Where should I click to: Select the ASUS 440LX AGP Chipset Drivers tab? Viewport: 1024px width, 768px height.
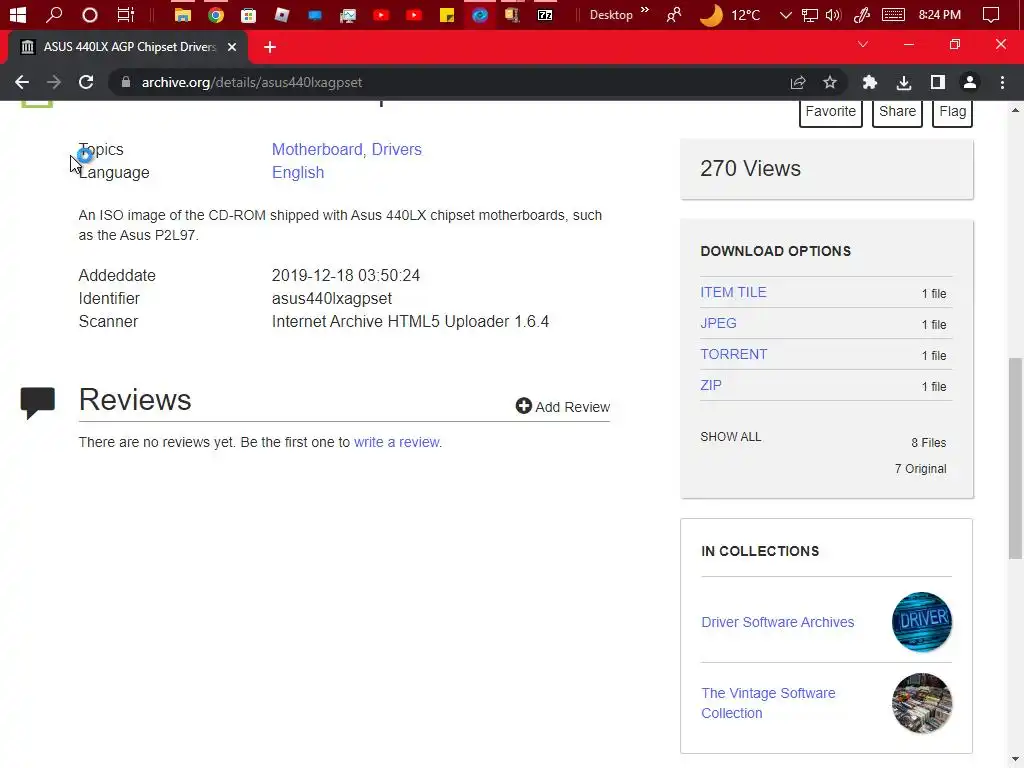point(128,47)
